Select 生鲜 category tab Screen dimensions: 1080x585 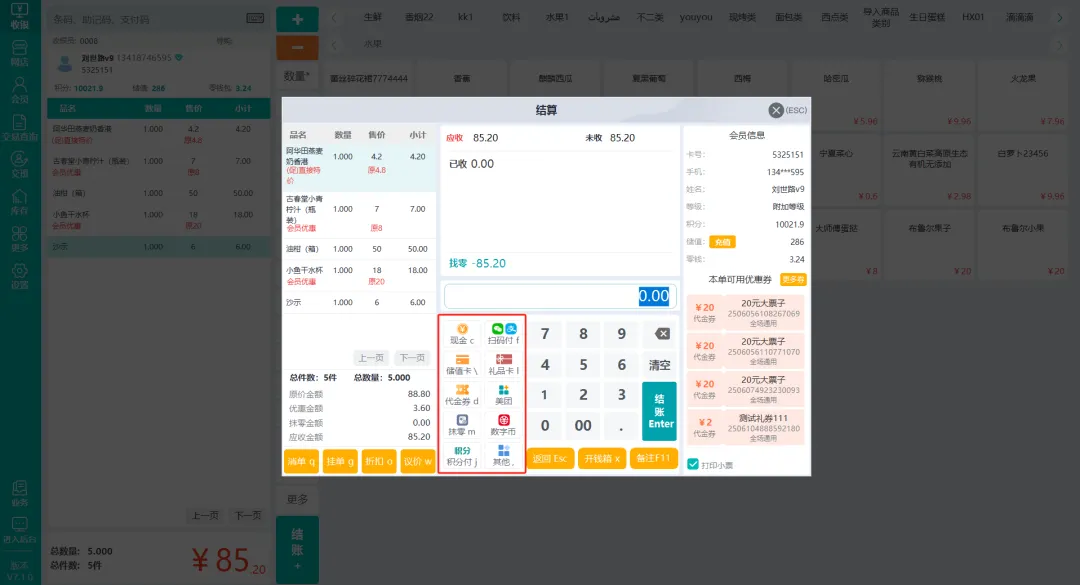click(373, 17)
